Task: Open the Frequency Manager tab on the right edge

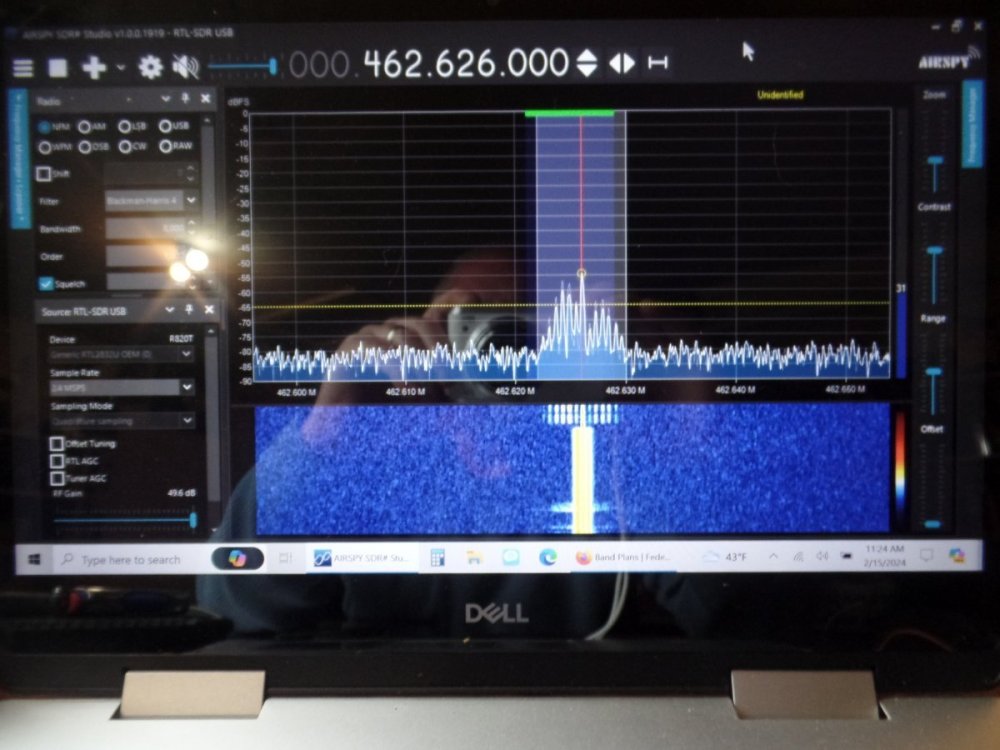Action: pyautogui.click(x=972, y=125)
